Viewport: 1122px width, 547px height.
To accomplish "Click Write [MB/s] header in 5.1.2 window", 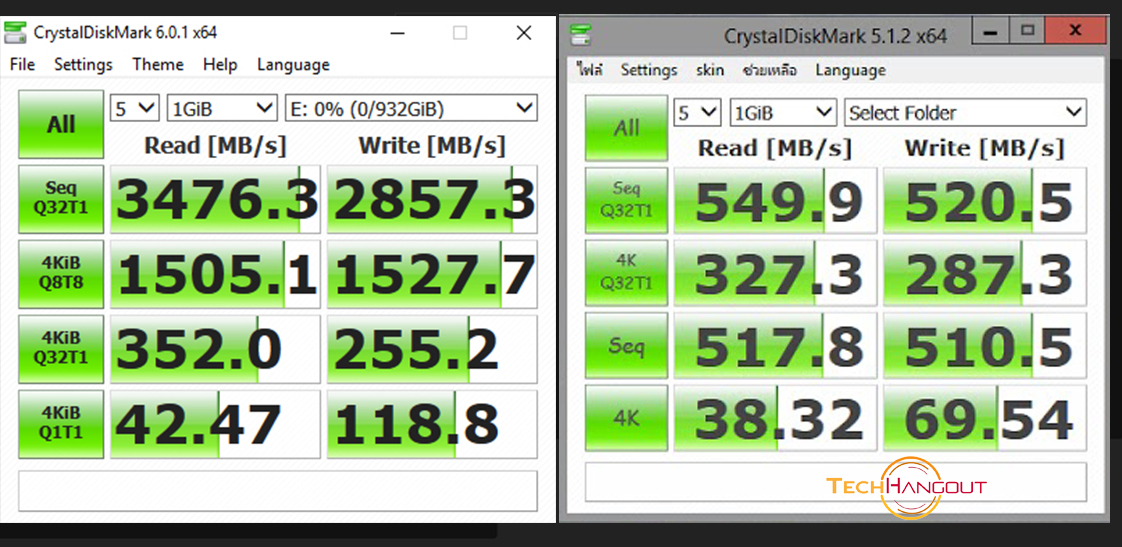I will coord(985,148).
